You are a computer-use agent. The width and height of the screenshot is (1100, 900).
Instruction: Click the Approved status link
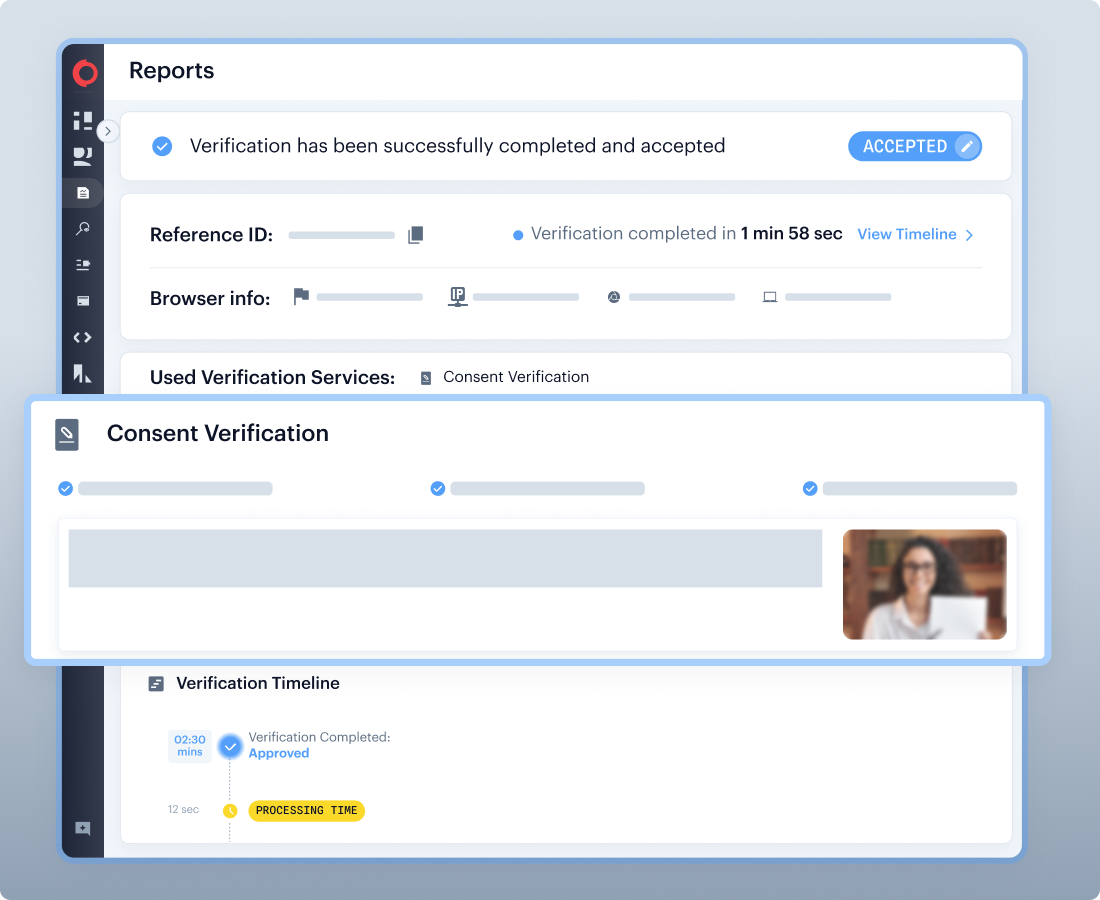tap(278, 754)
